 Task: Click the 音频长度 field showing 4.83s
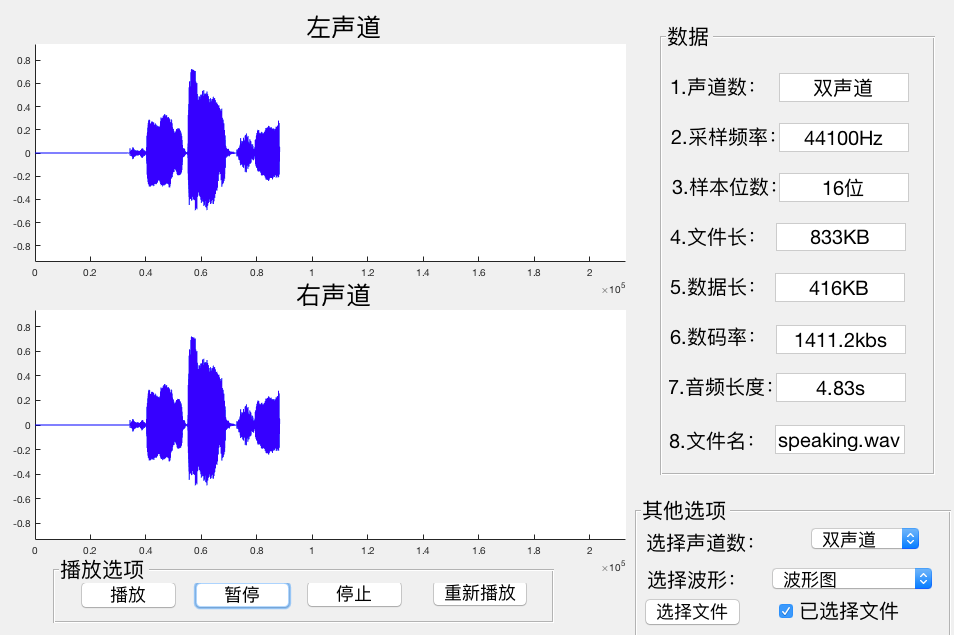[x=843, y=387]
